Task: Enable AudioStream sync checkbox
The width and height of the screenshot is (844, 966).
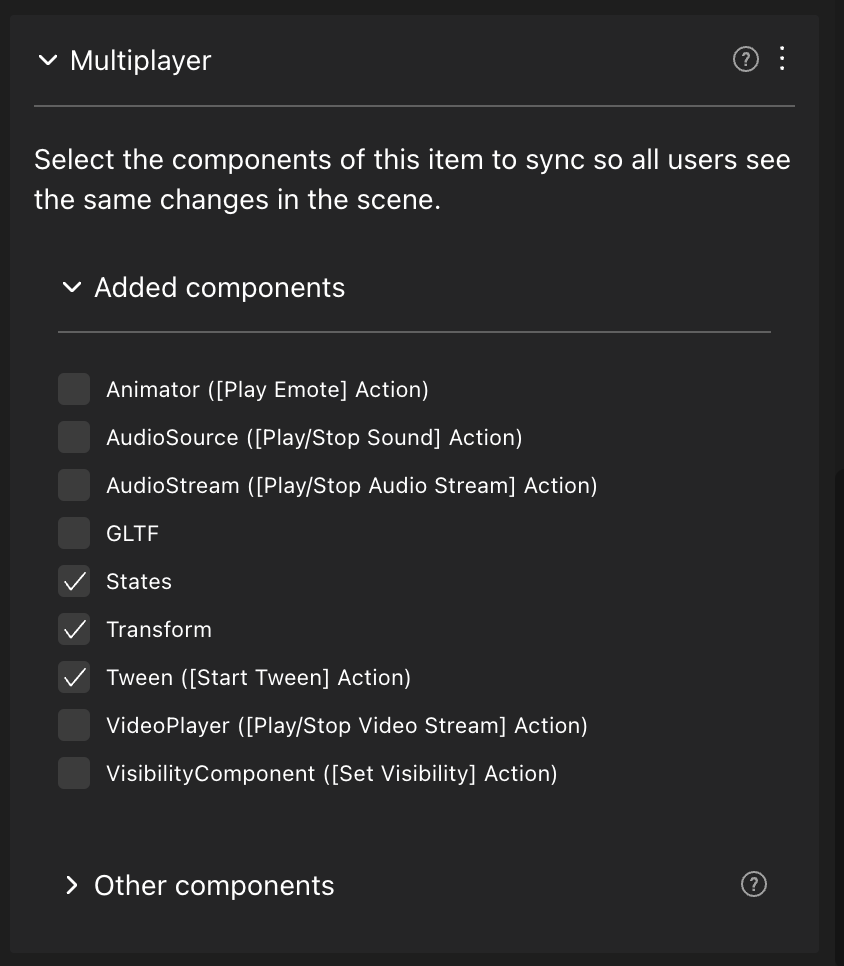Action: click(74, 485)
